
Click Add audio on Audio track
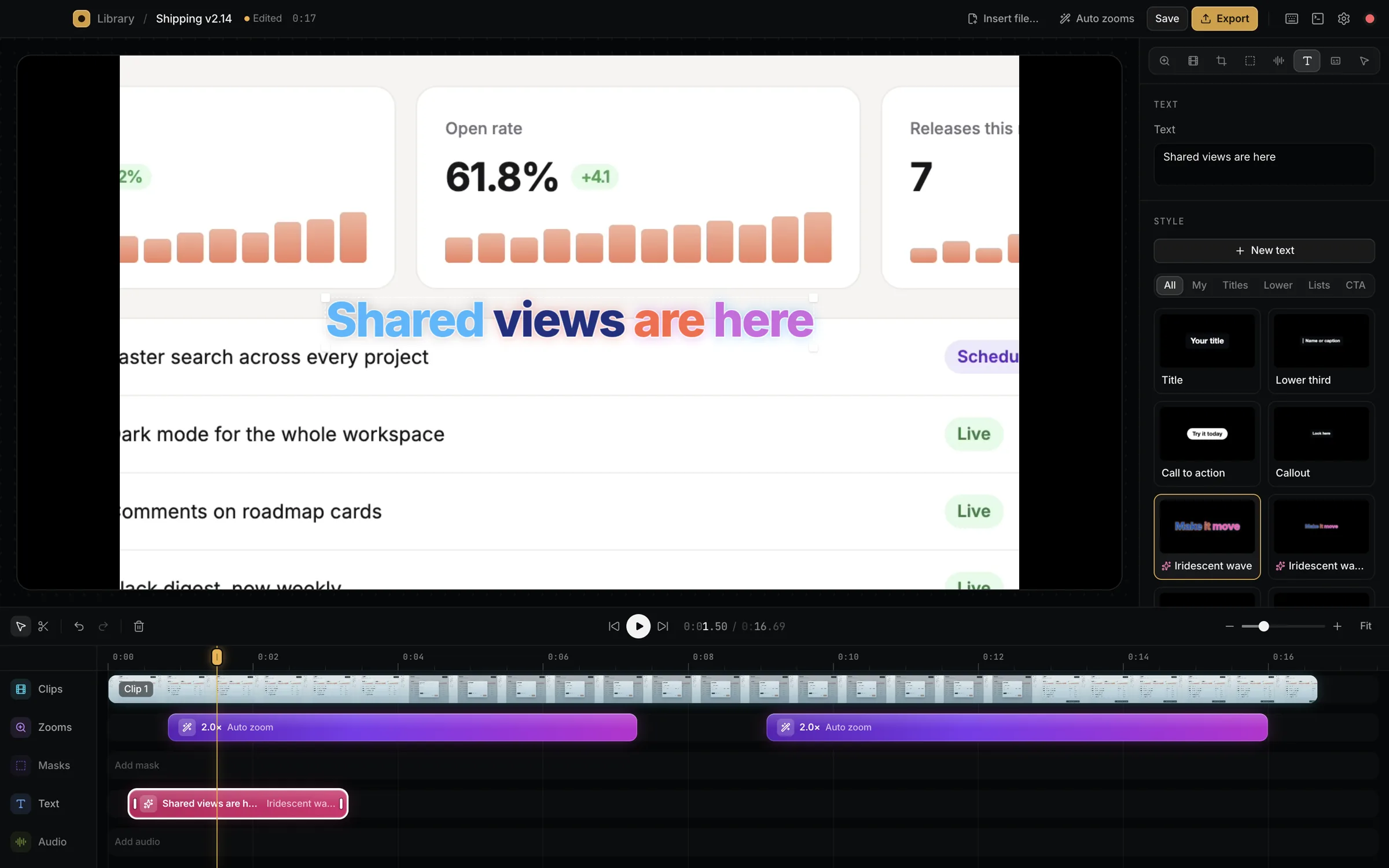137,841
